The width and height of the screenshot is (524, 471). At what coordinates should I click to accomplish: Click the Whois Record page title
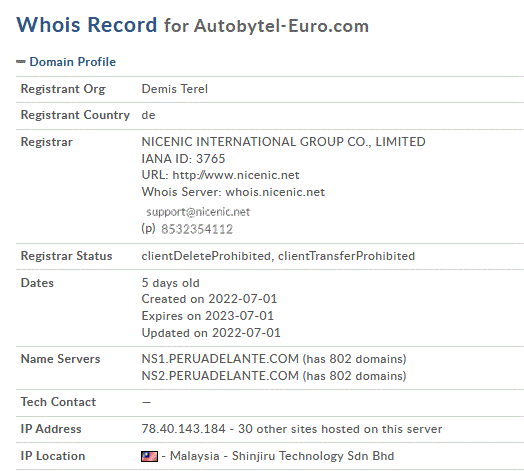(x=87, y=25)
